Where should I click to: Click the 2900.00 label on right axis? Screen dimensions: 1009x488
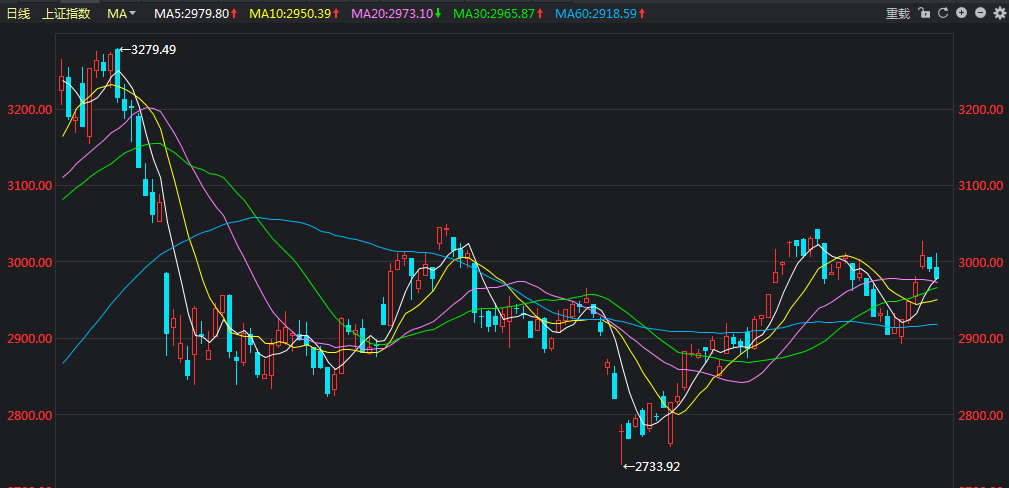[980, 339]
